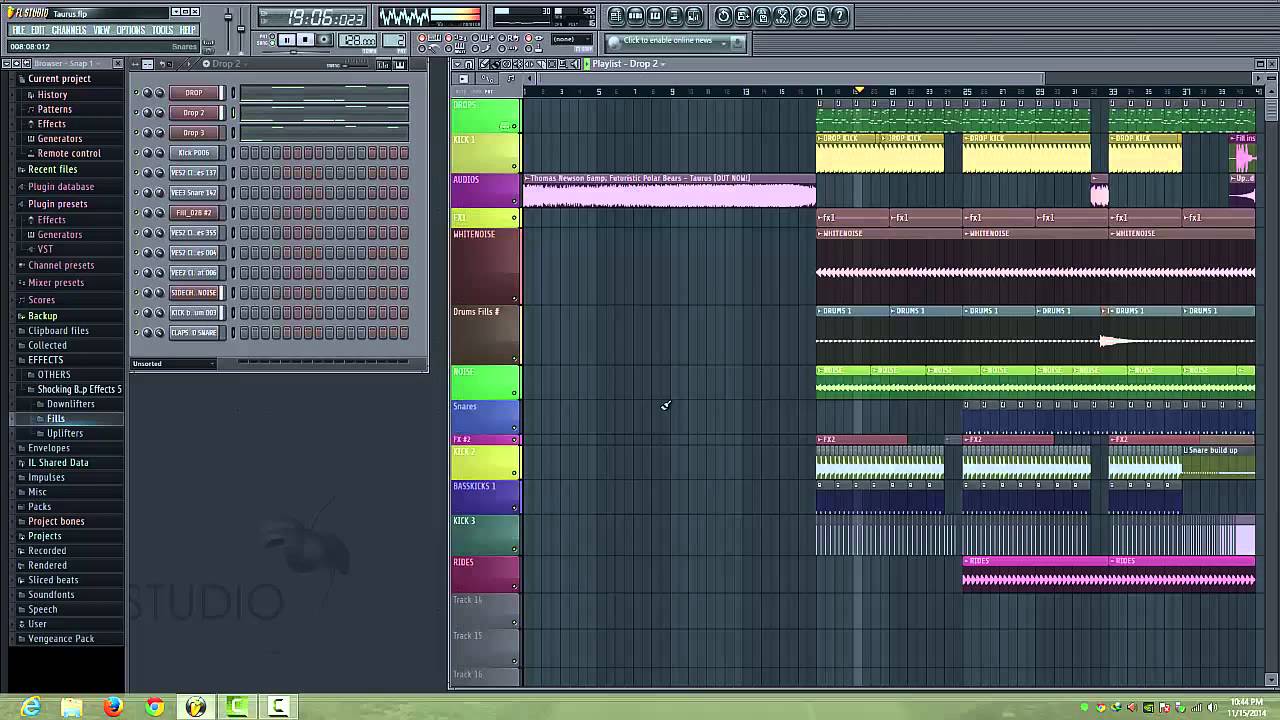The width and height of the screenshot is (1280, 720).
Task: Click to enable online news button
Action: (668, 40)
